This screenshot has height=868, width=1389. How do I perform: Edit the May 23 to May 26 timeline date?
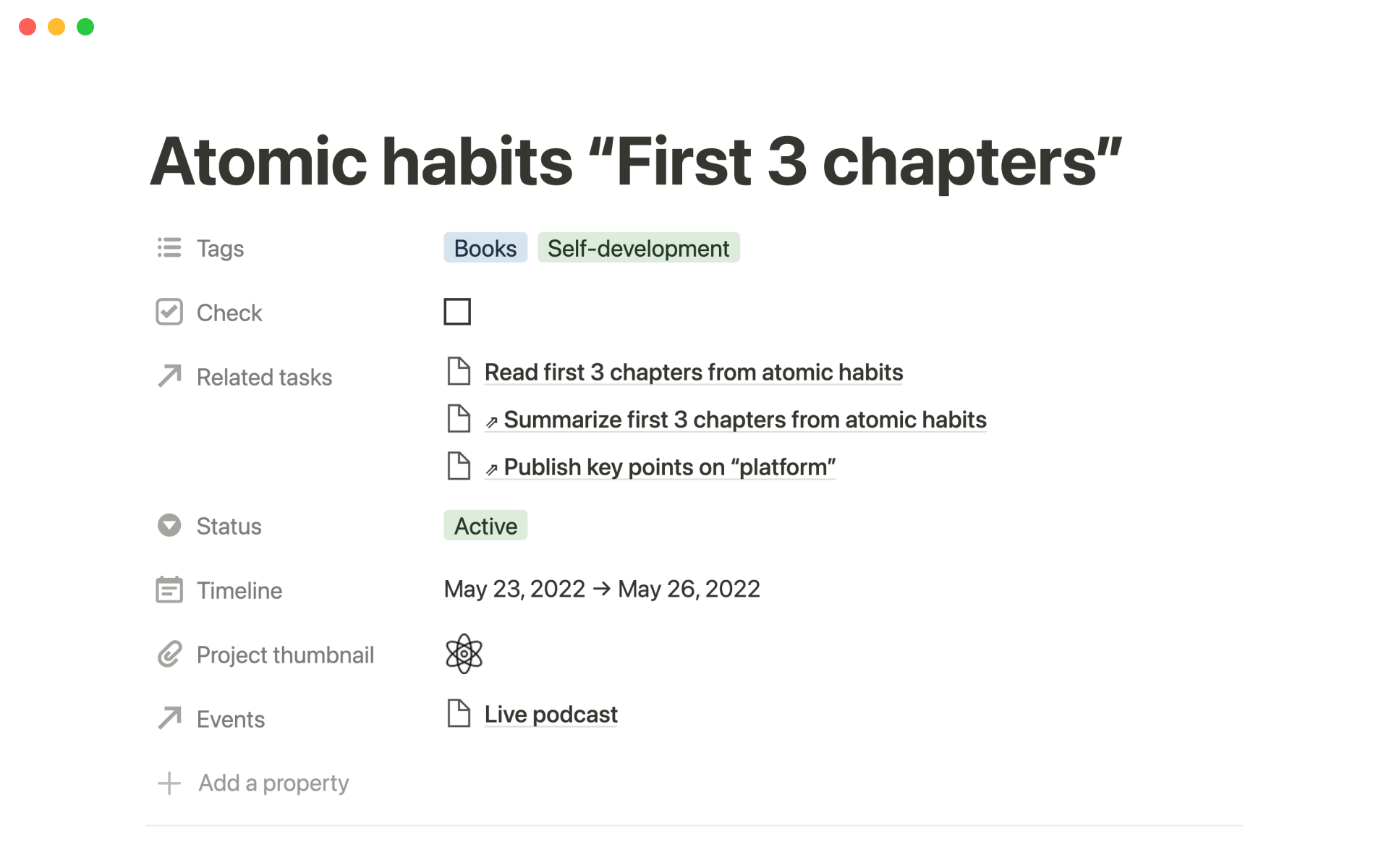coord(602,590)
